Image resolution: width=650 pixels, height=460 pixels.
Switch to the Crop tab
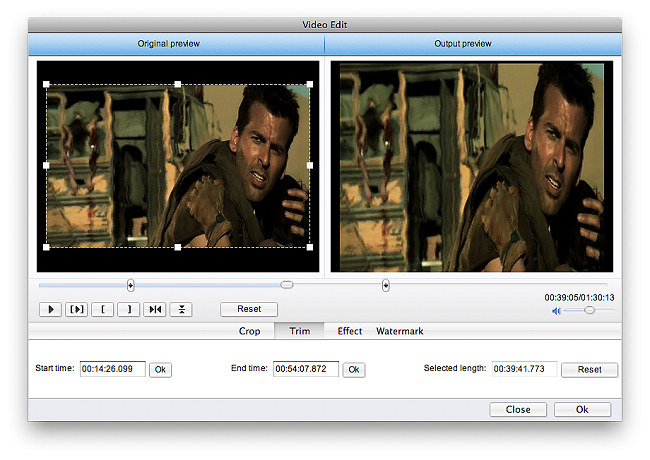(250, 331)
